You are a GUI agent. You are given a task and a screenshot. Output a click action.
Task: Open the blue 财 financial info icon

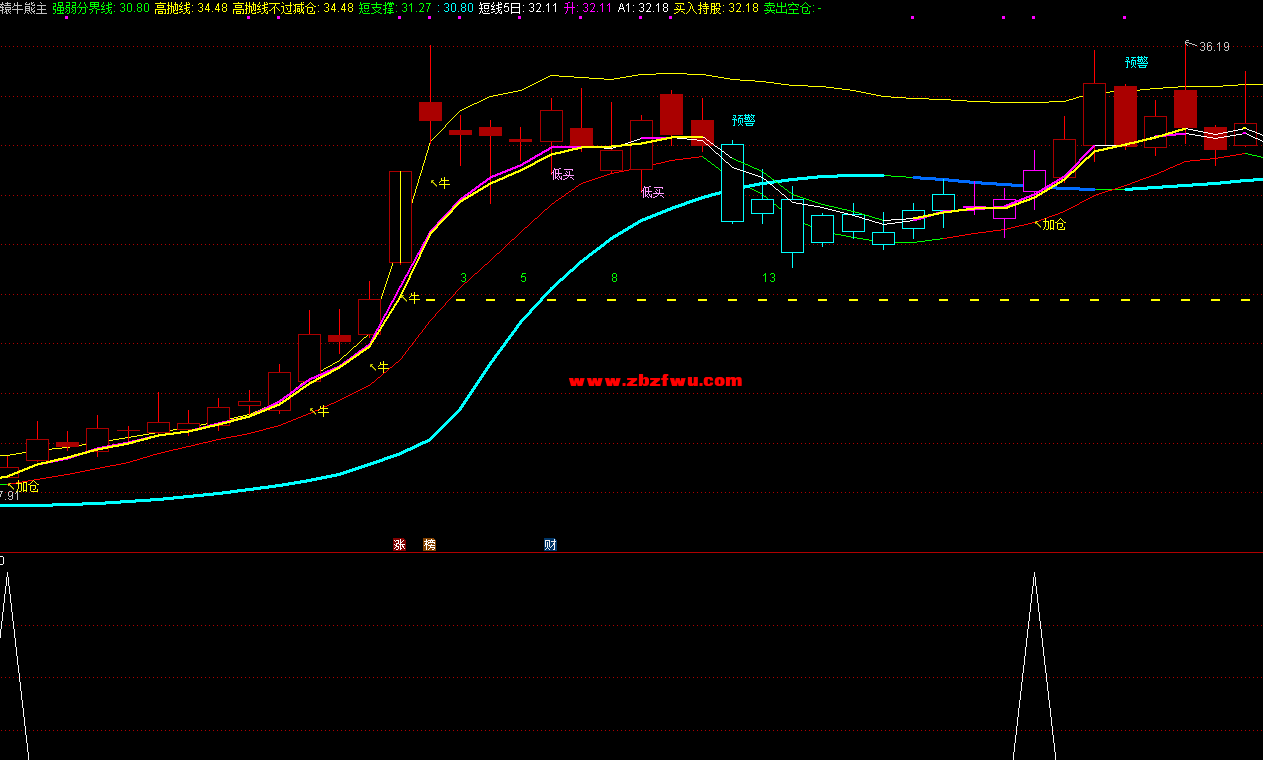tap(550, 545)
